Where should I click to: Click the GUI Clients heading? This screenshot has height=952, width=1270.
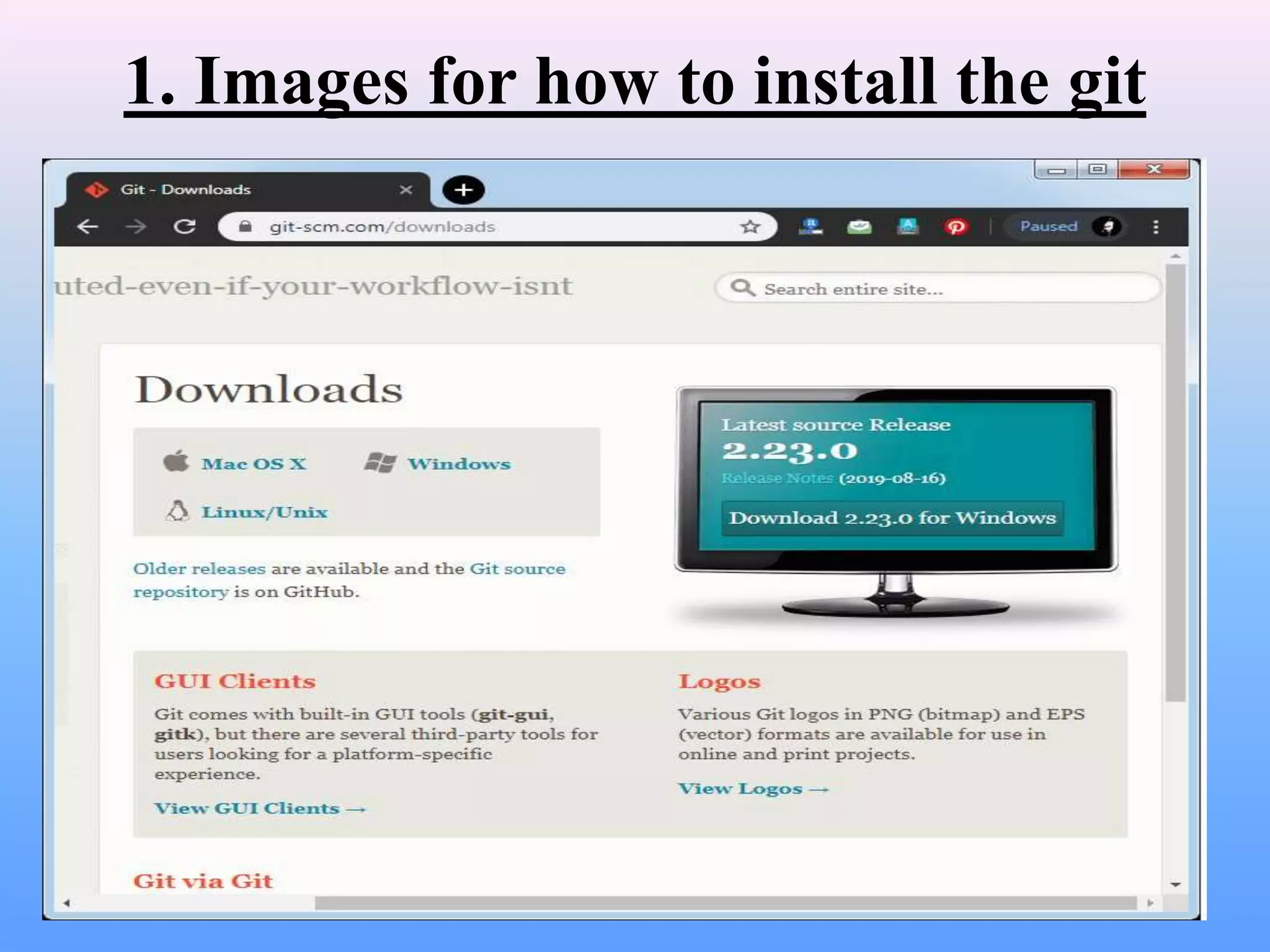(235, 681)
